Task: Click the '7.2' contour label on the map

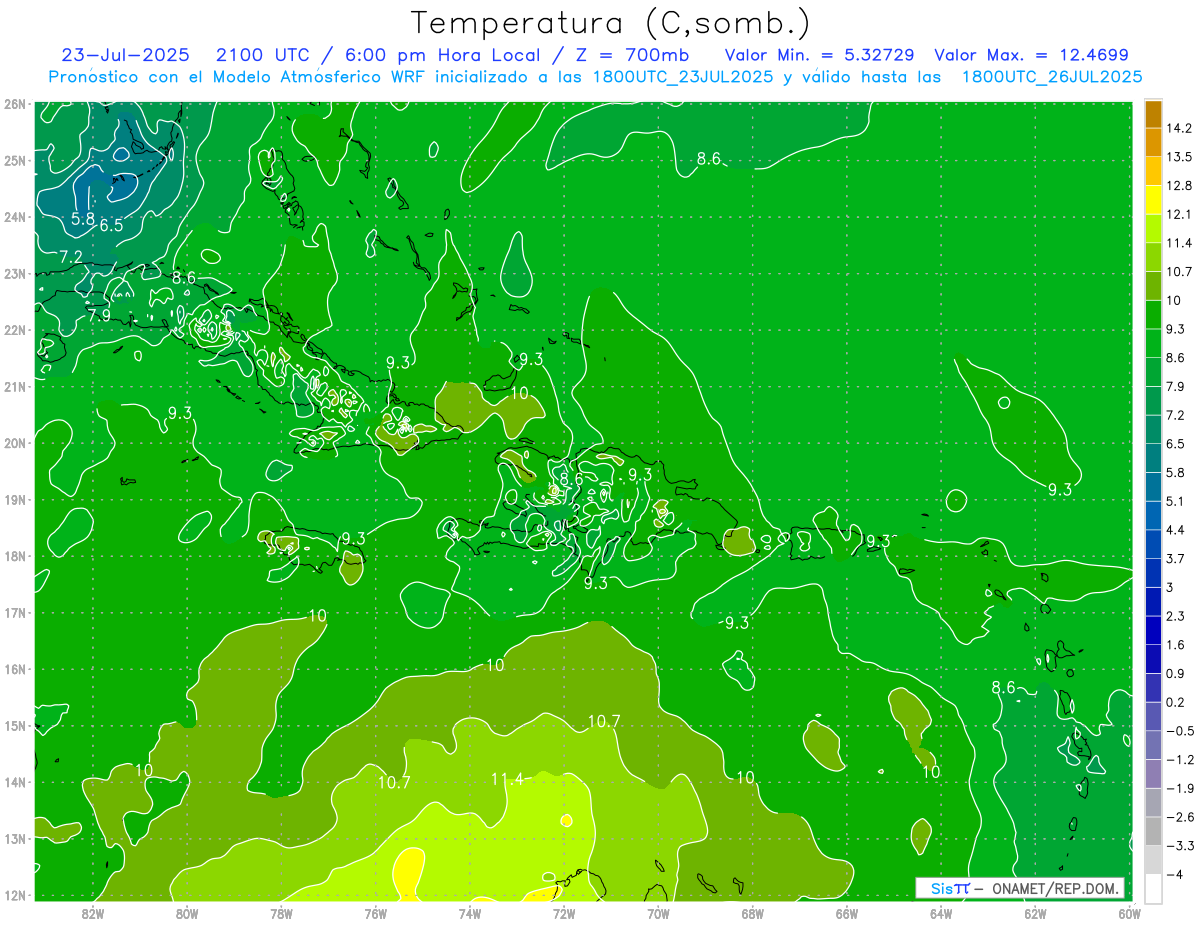Action: 71,257
